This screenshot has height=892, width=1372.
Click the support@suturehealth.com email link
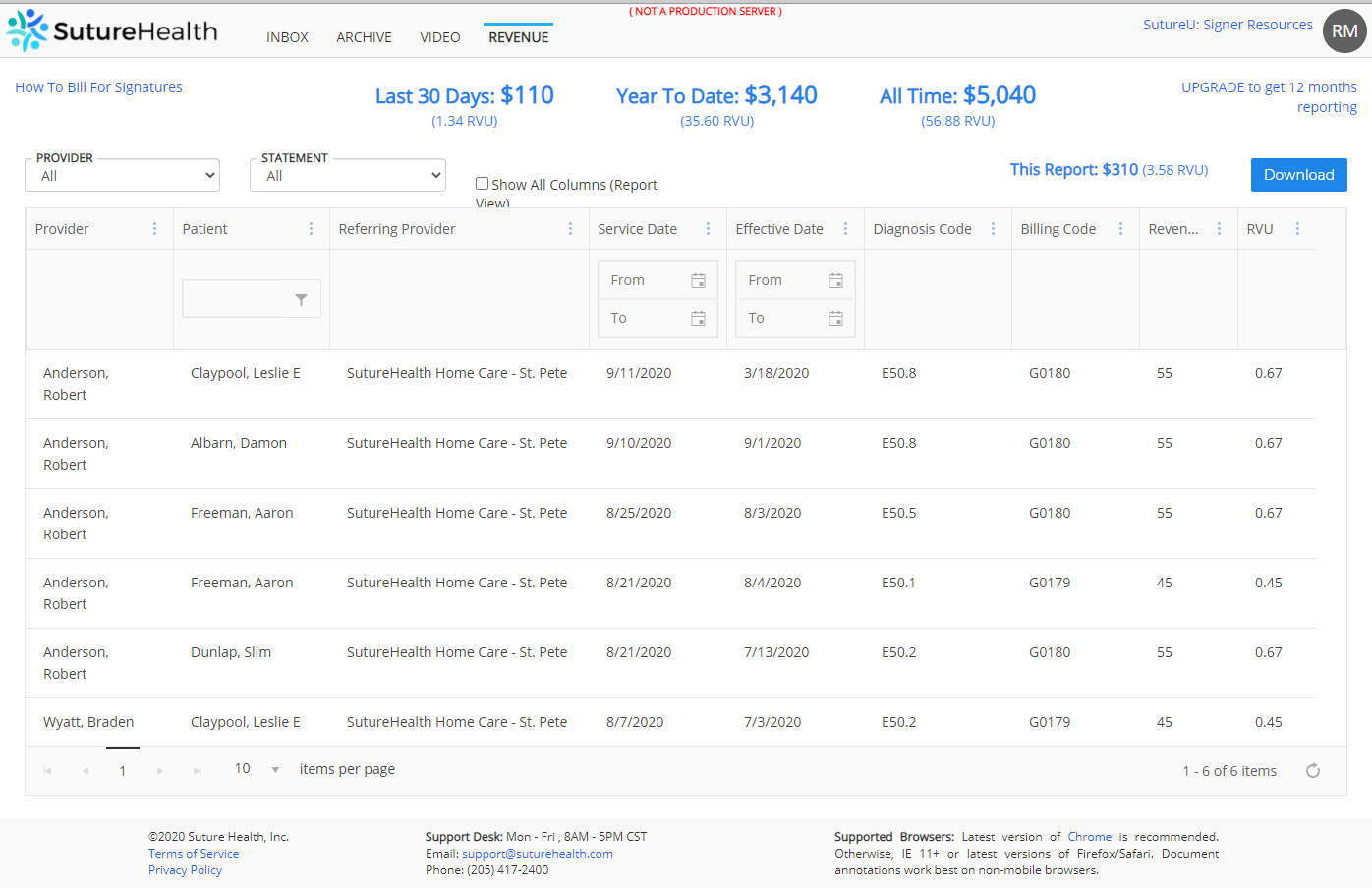tap(538, 854)
